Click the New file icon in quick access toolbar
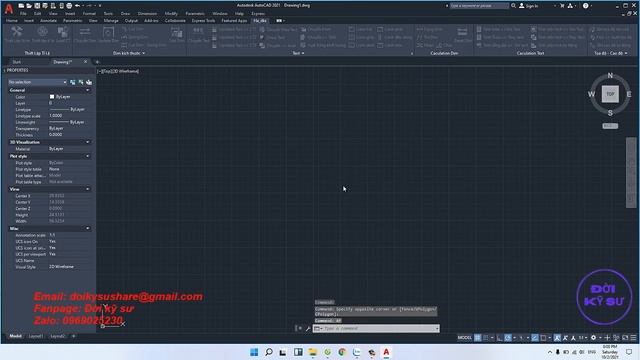The image size is (640, 360). pyautogui.click(x=21, y=6)
